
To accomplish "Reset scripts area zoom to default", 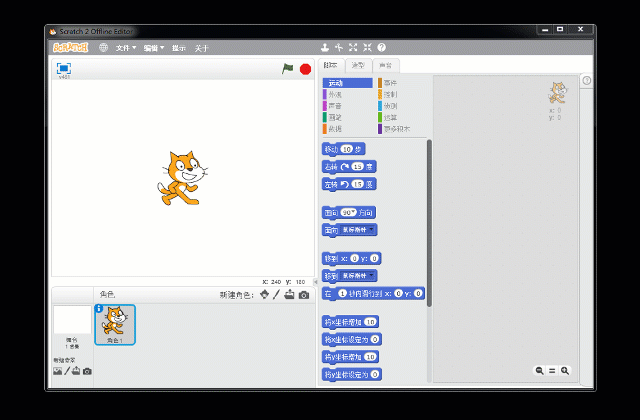I will click(x=552, y=371).
